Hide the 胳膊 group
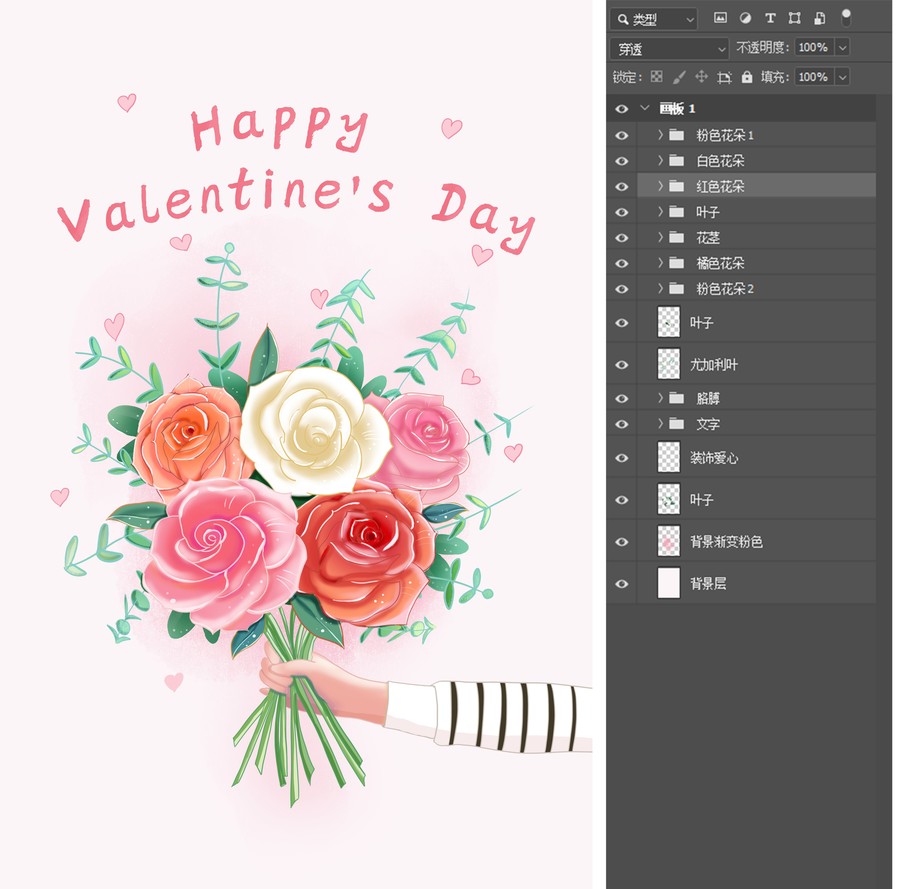Viewport: 900px width, 889px height. click(x=622, y=398)
